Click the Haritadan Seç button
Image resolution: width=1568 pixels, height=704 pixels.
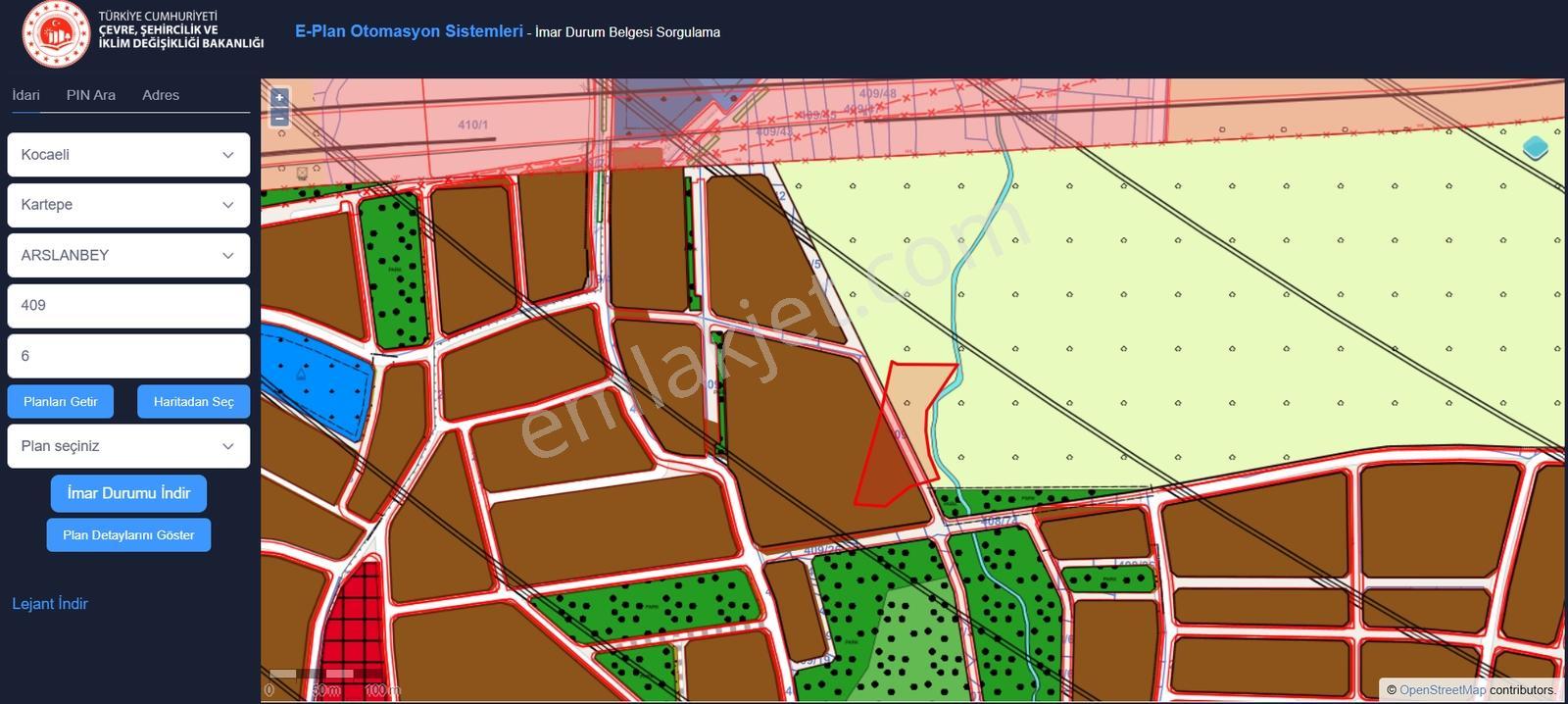point(194,401)
